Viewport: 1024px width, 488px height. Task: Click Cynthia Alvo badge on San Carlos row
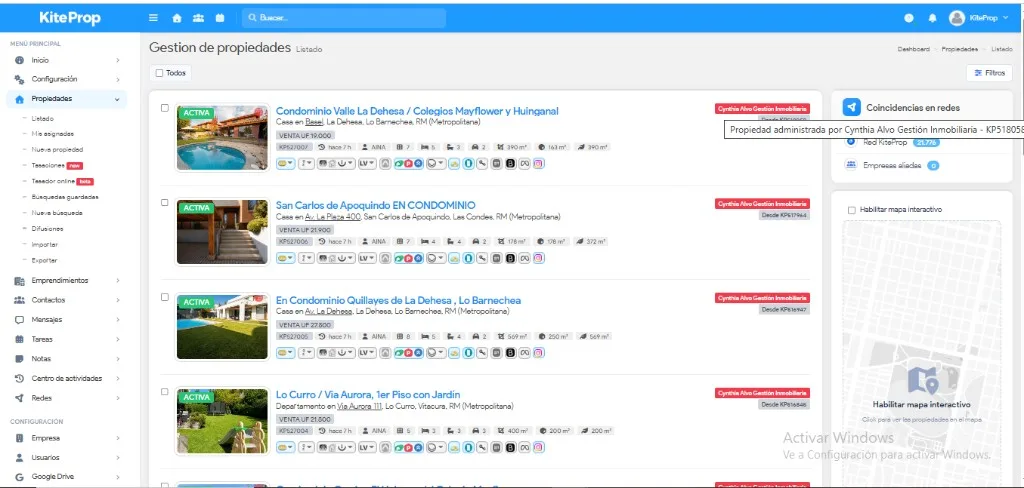pos(762,203)
